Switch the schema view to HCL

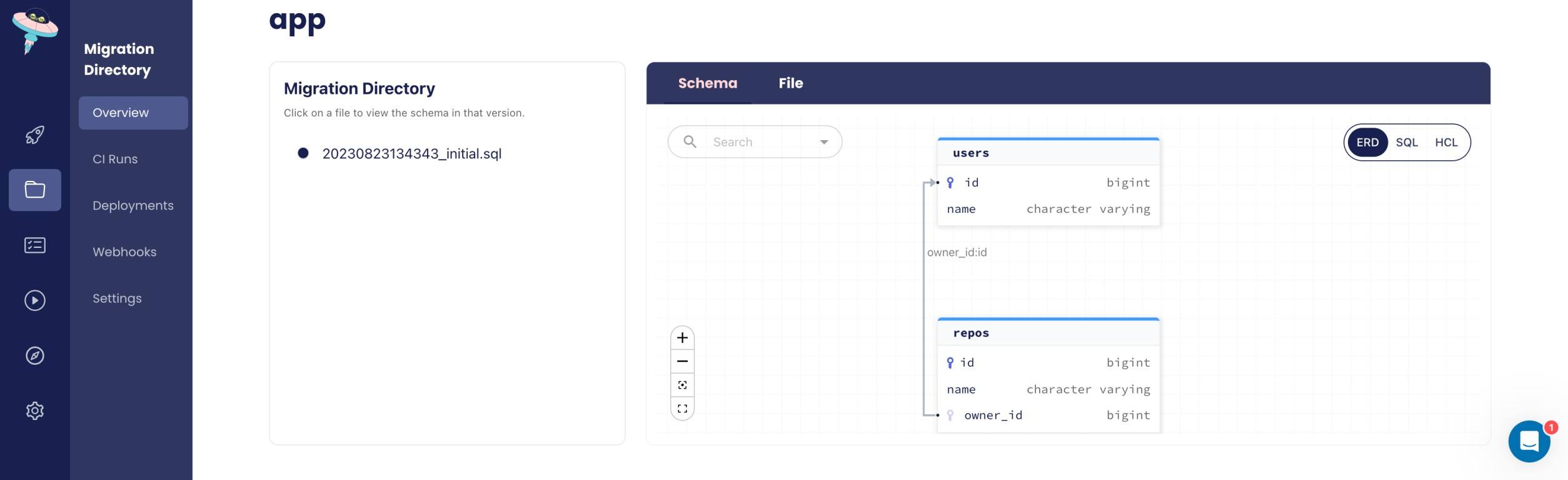pos(1446,143)
